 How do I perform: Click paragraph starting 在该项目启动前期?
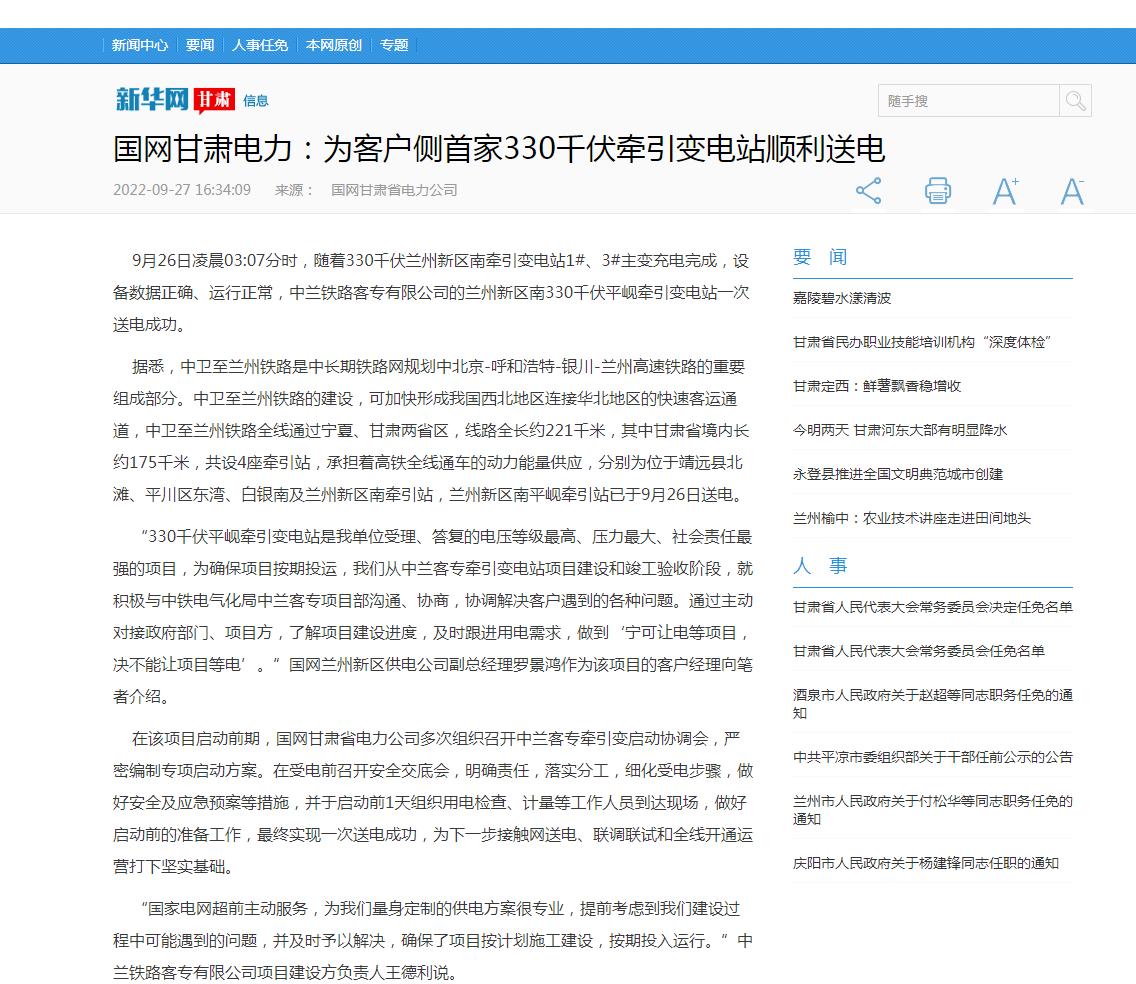point(433,803)
